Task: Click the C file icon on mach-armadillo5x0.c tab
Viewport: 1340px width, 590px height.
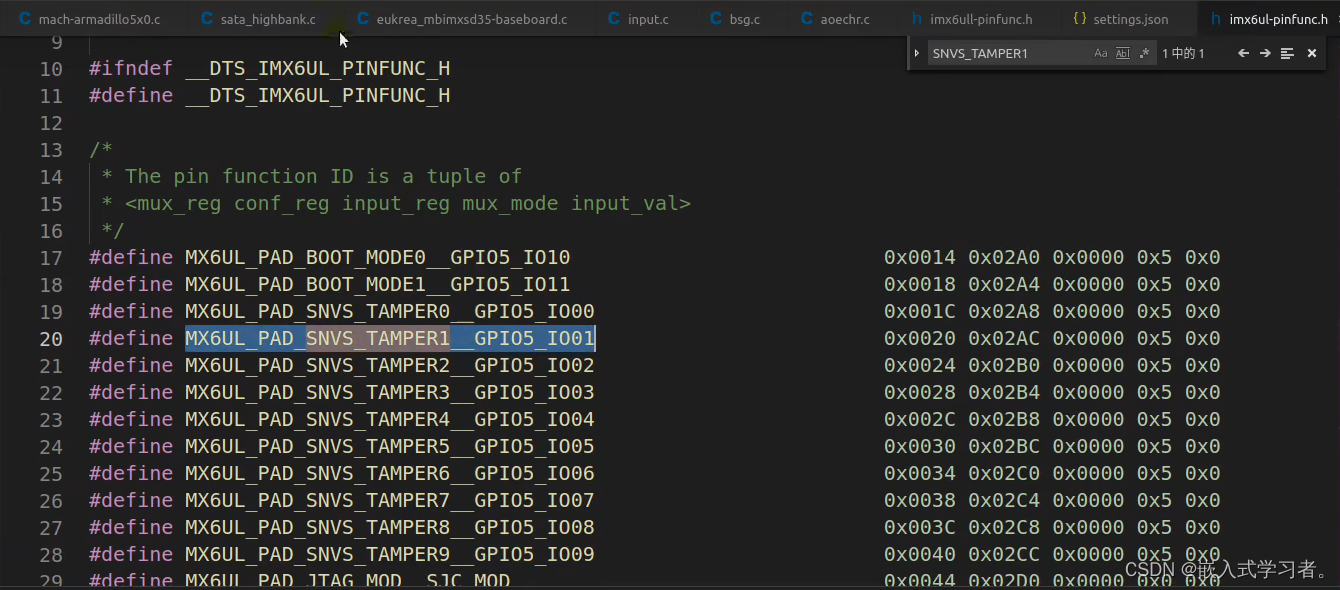Action: pyautogui.click(x=25, y=19)
